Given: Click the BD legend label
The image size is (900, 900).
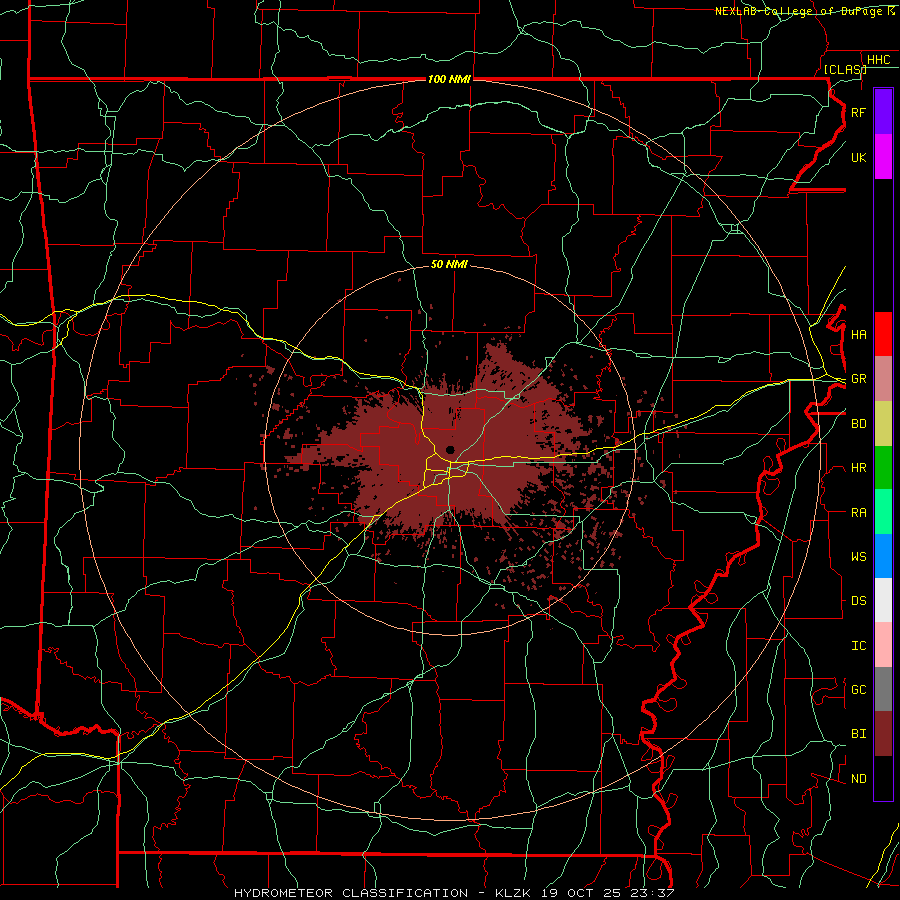Looking at the screenshot, I should click(858, 424).
